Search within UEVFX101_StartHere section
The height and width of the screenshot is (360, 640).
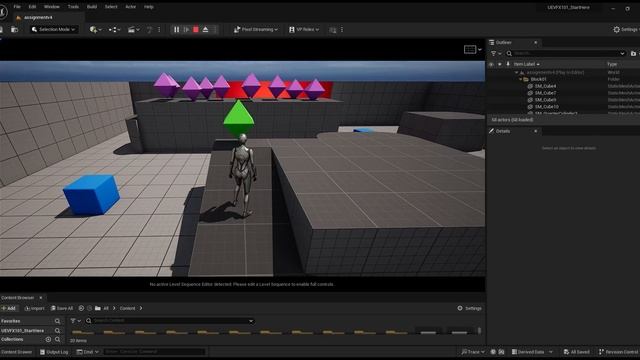[x=58, y=331]
